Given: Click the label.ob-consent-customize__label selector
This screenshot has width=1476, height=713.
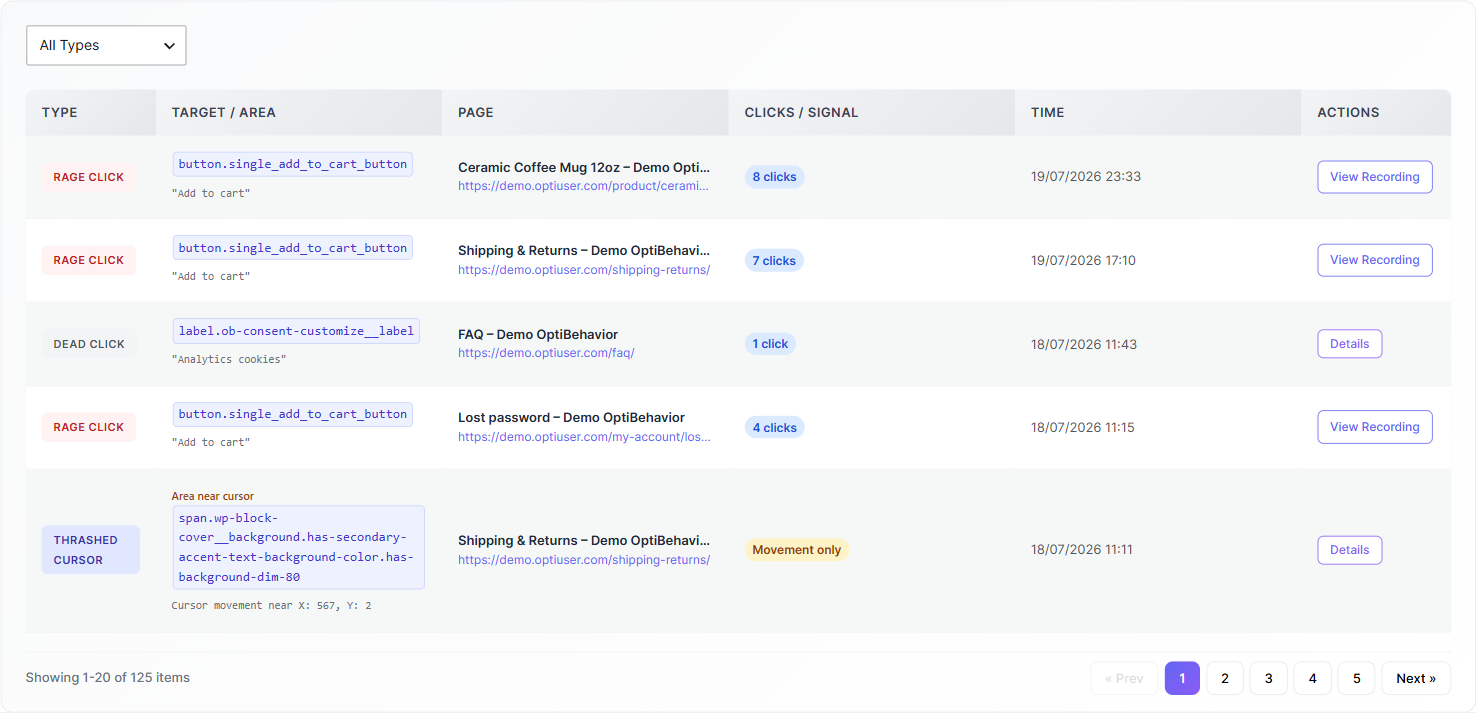Looking at the screenshot, I should (x=296, y=331).
